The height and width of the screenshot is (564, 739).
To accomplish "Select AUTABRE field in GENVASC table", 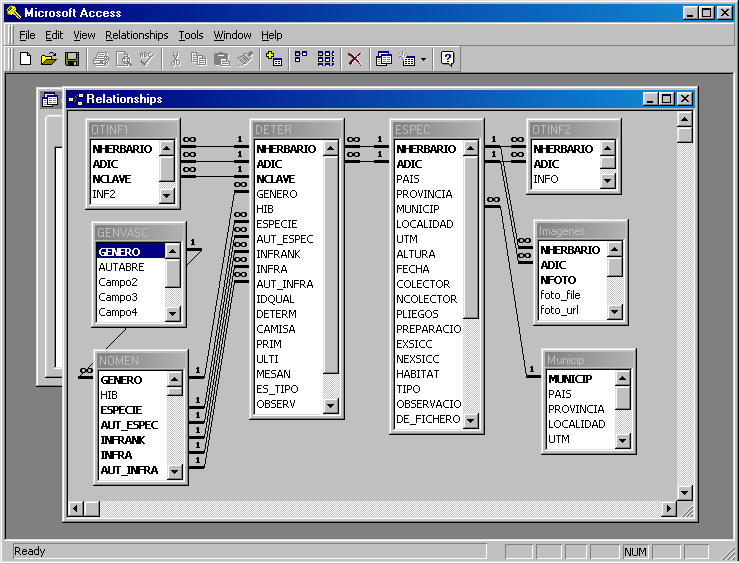I will [x=131, y=267].
